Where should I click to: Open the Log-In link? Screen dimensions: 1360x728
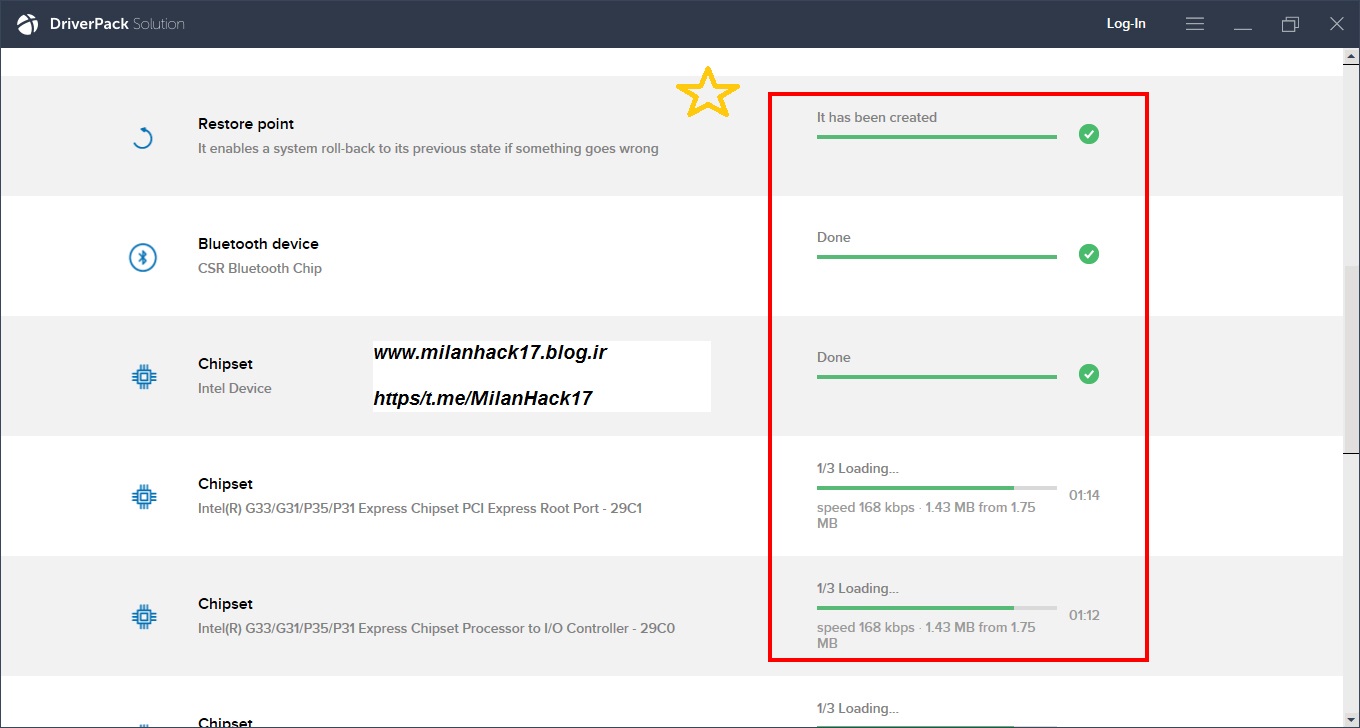click(1126, 24)
